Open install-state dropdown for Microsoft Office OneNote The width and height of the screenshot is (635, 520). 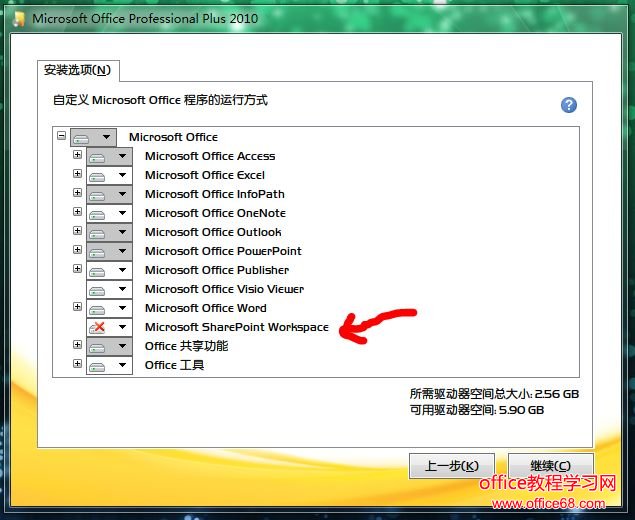click(x=109, y=213)
